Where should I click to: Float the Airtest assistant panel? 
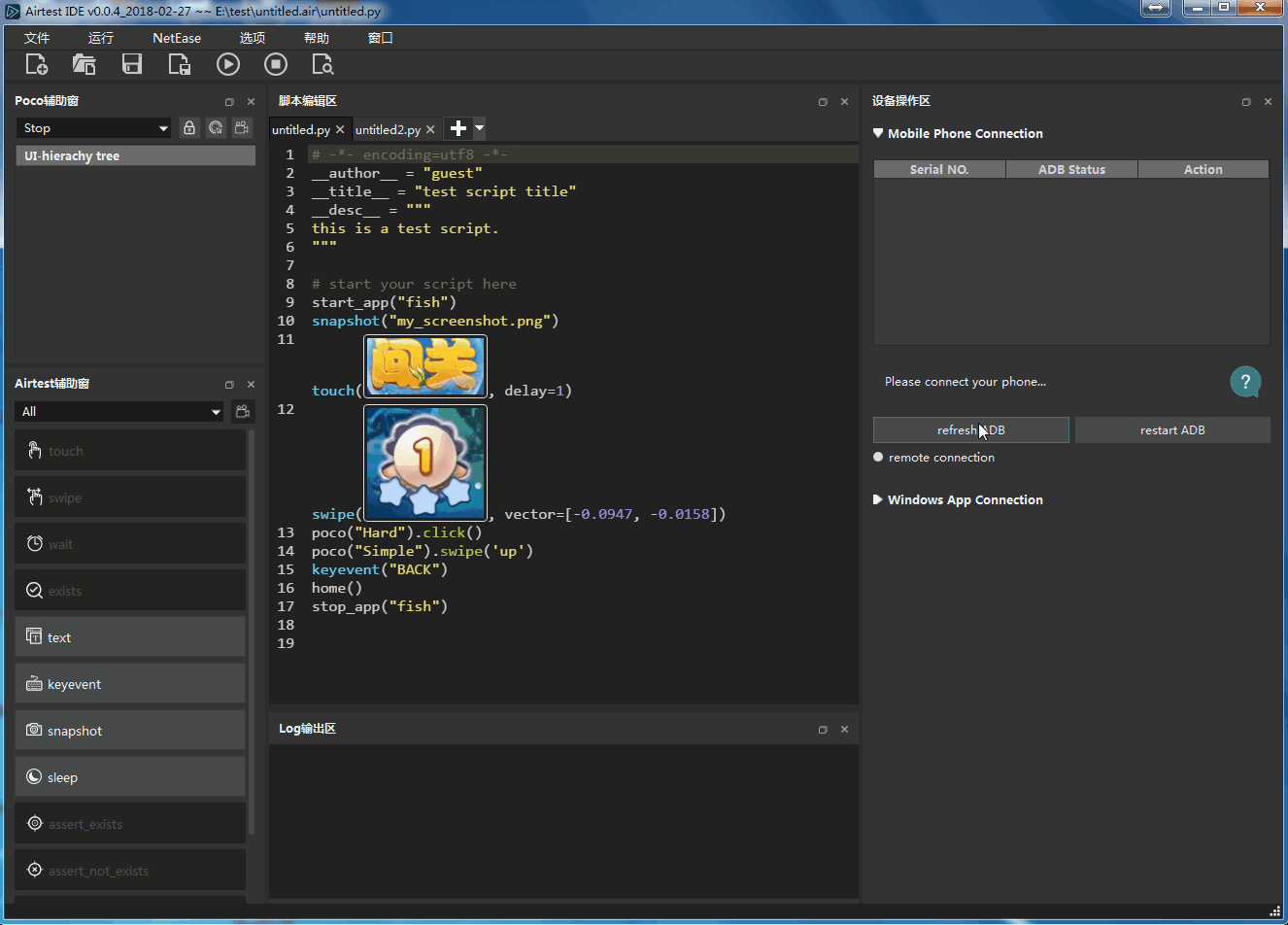coord(229,384)
